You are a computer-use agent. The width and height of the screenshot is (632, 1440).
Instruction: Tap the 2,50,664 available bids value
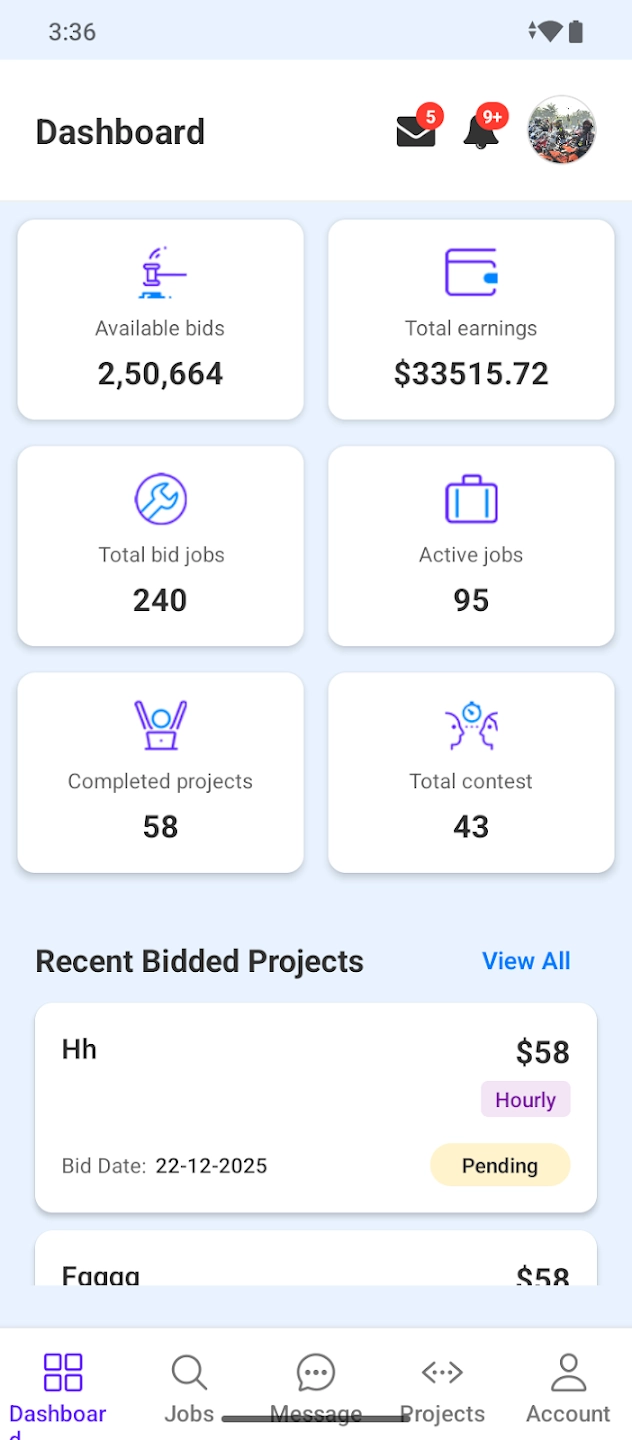[160, 374]
